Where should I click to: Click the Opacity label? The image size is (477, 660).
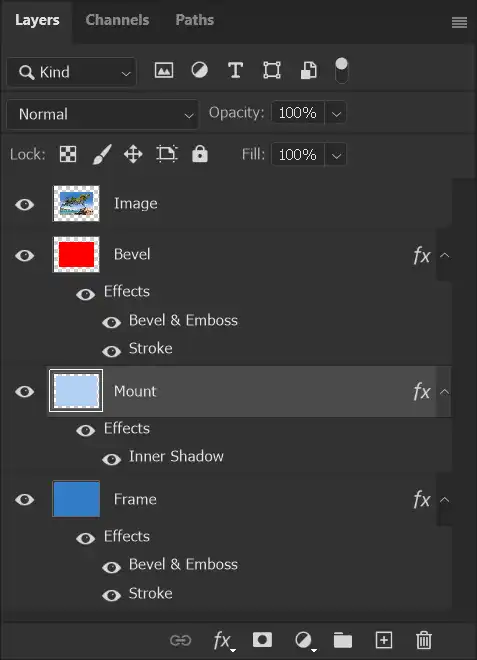pyautogui.click(x=236, y=113)
